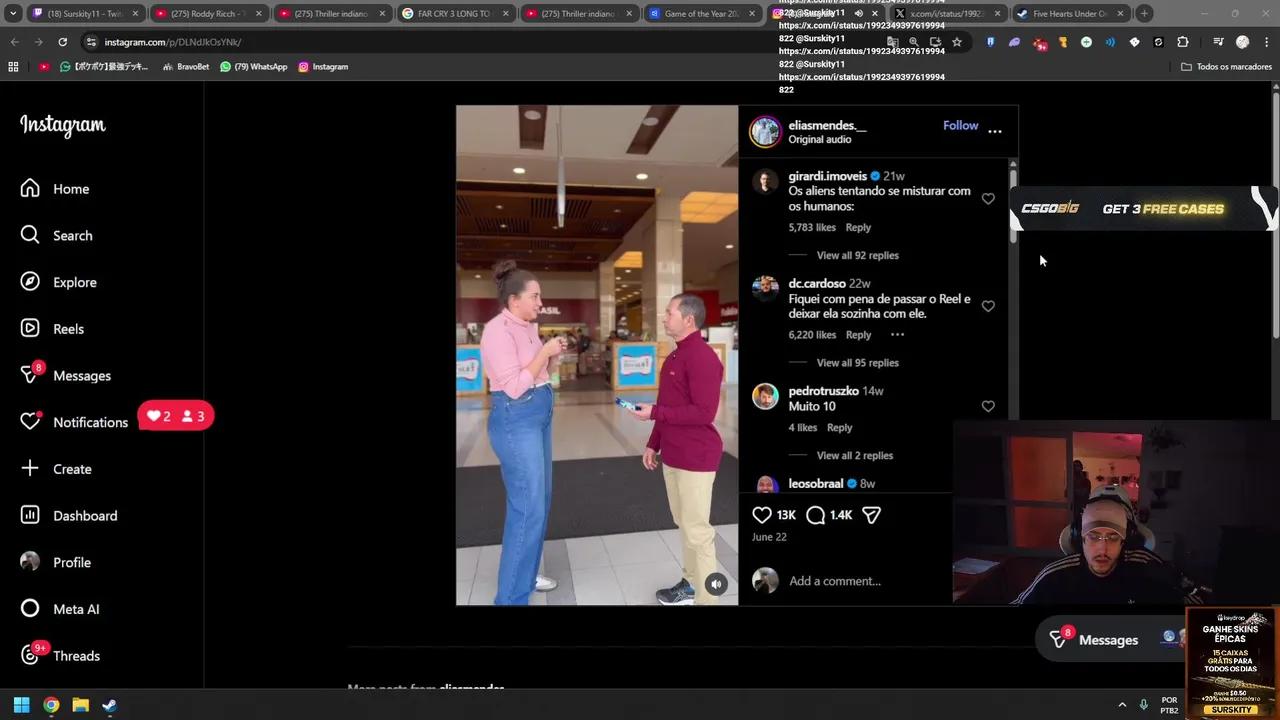Screen dimensions: 1280x720
Task: Like the pedrotruszko comment
Action: pyautogui.click(x=988, y=406)
